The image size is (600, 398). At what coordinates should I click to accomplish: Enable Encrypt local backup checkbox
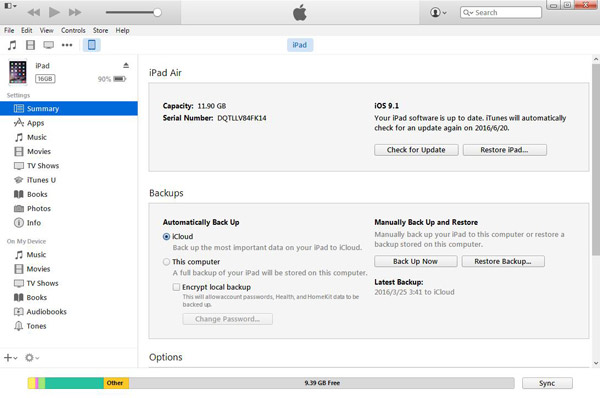tap(176, 287)
